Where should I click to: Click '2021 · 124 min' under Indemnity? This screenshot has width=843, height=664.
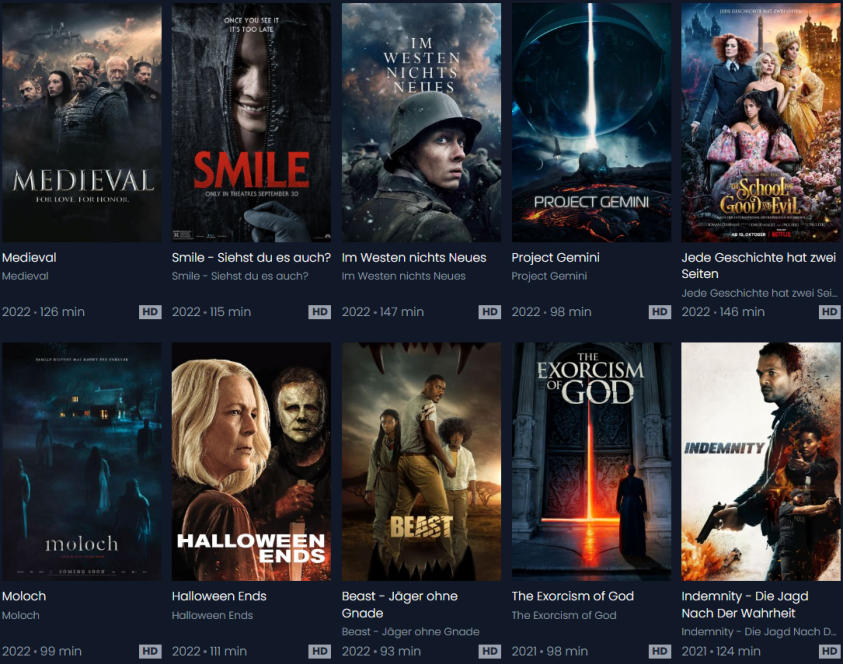(x=721, y=652)
